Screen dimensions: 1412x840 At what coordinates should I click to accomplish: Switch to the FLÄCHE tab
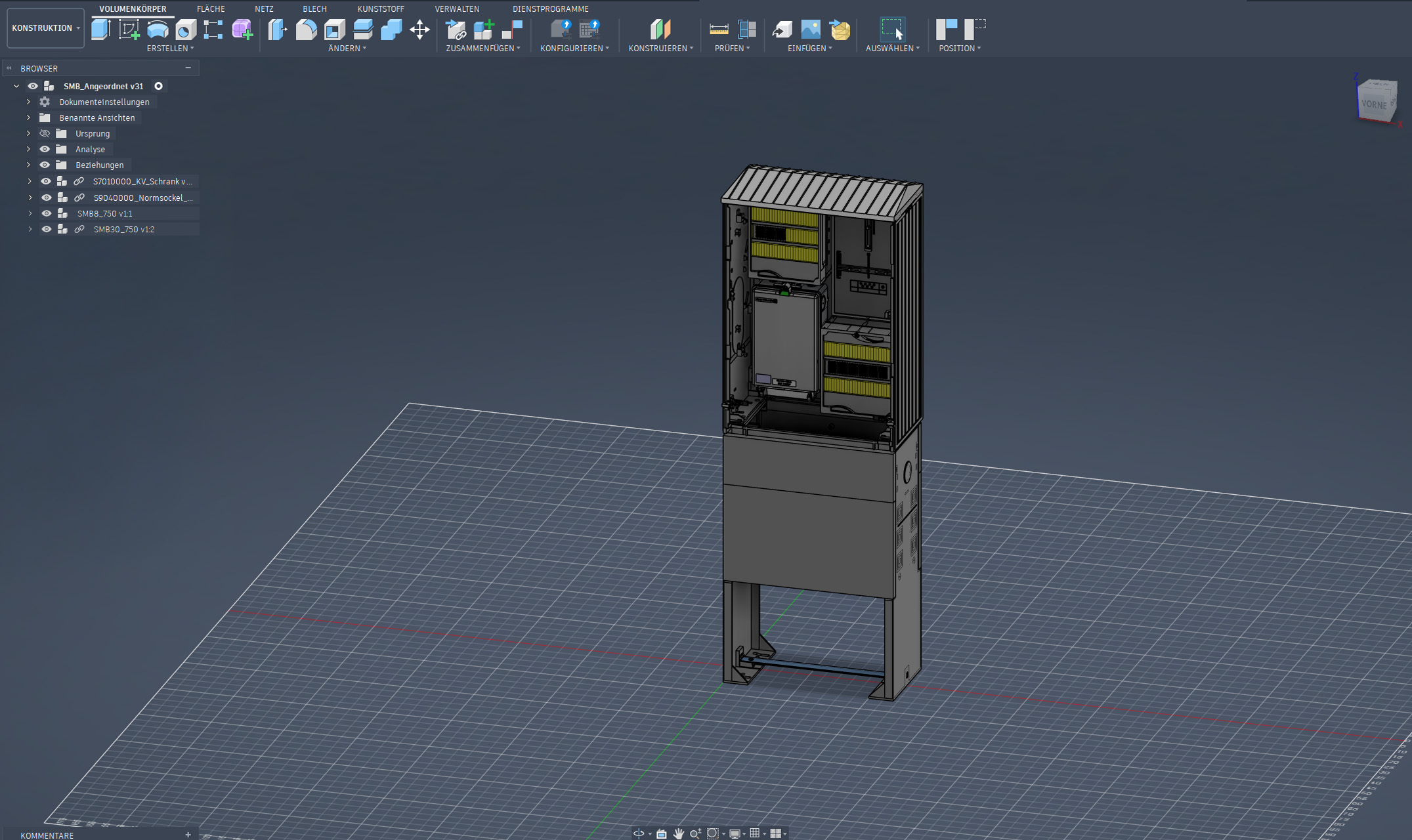pyautogui.click(x=211, y=9)
